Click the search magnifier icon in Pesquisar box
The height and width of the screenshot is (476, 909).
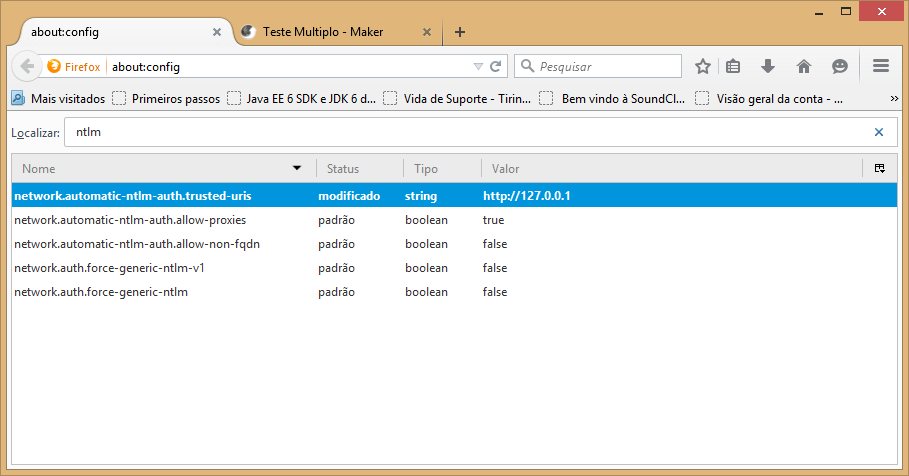click(527, 66)
